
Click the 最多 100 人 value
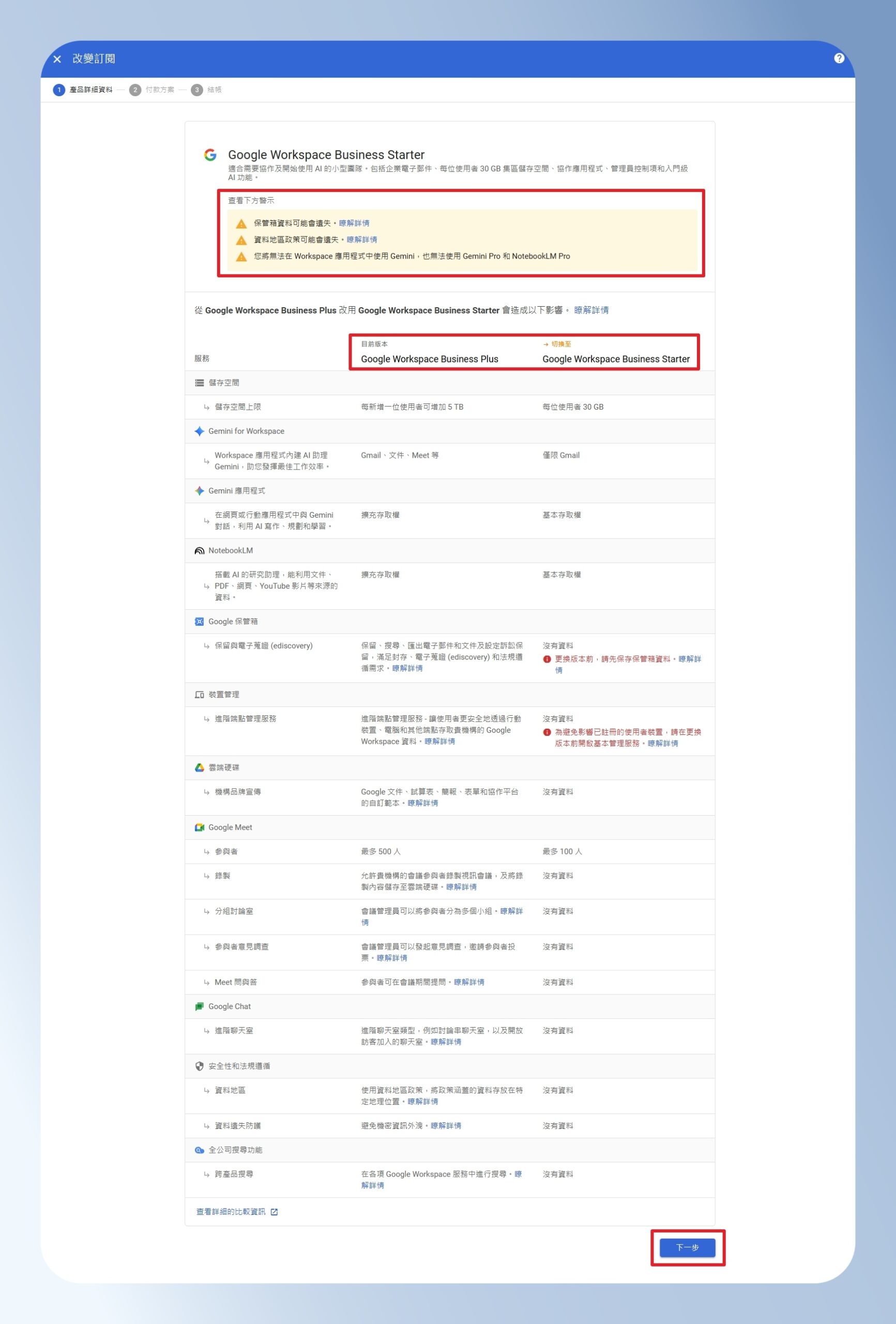point(562,851)
